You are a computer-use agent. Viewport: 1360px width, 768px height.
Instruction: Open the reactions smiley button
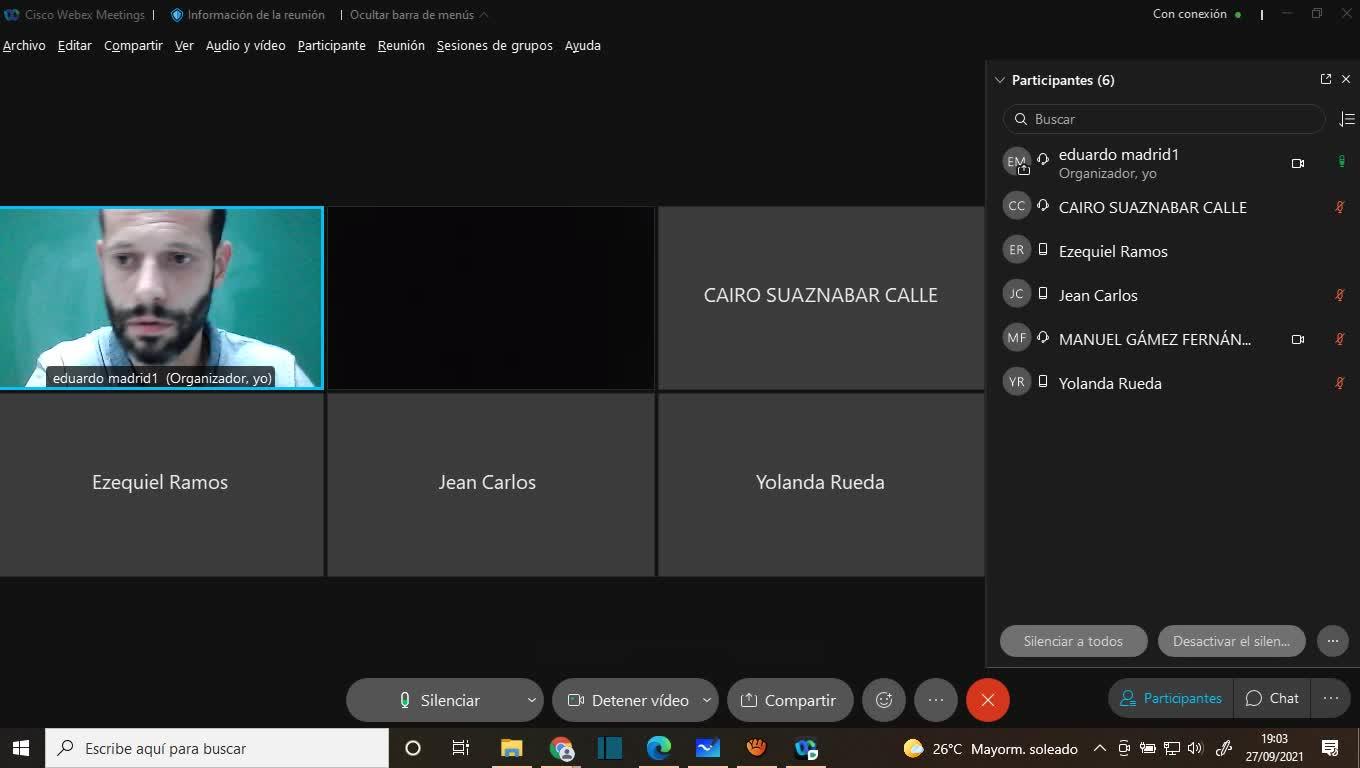(884, 700)
